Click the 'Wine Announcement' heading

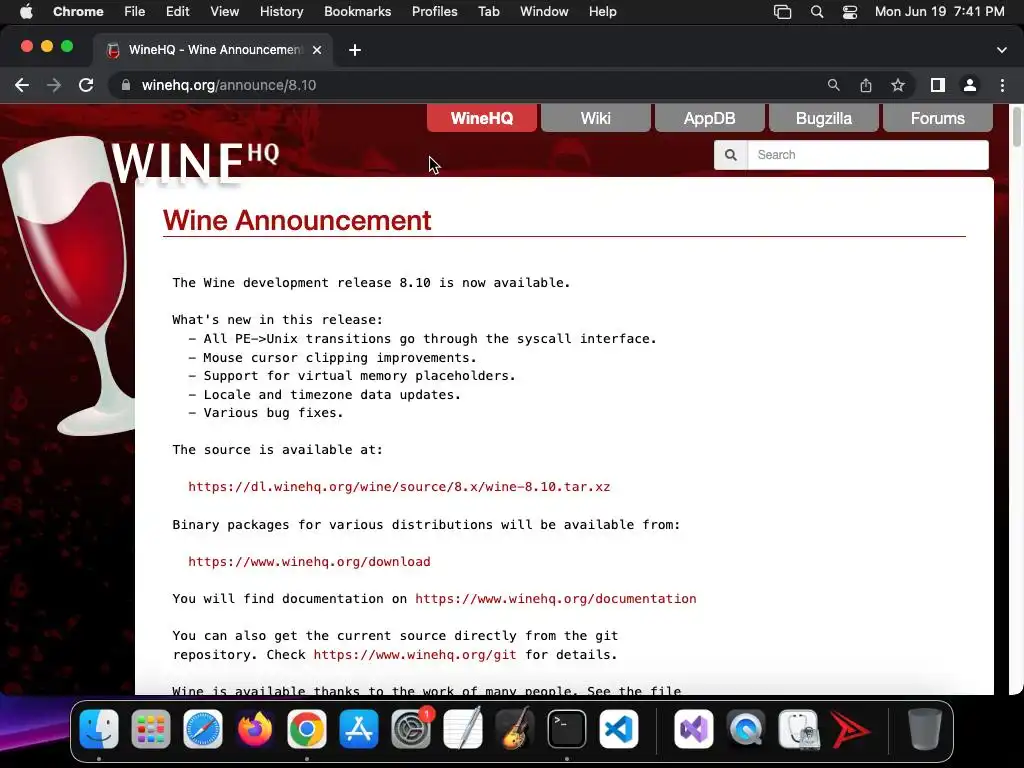pos(297,220)
